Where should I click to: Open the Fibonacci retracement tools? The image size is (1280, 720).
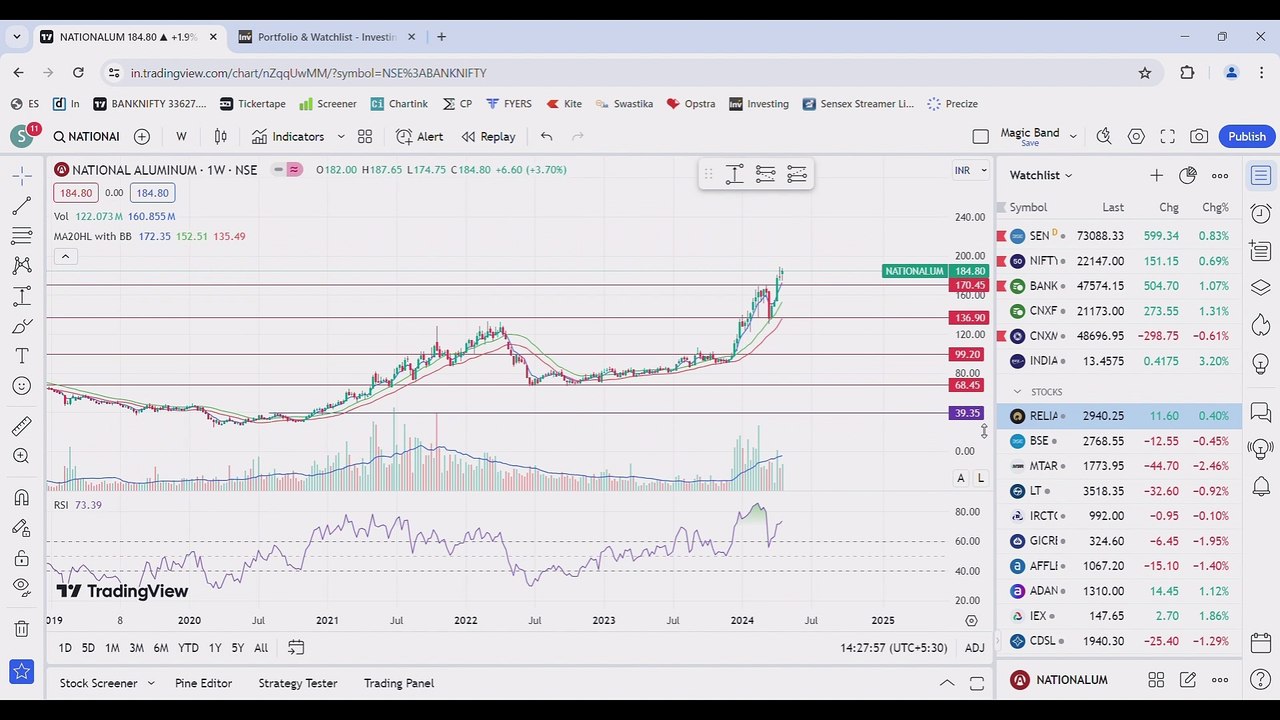(21, 236)
